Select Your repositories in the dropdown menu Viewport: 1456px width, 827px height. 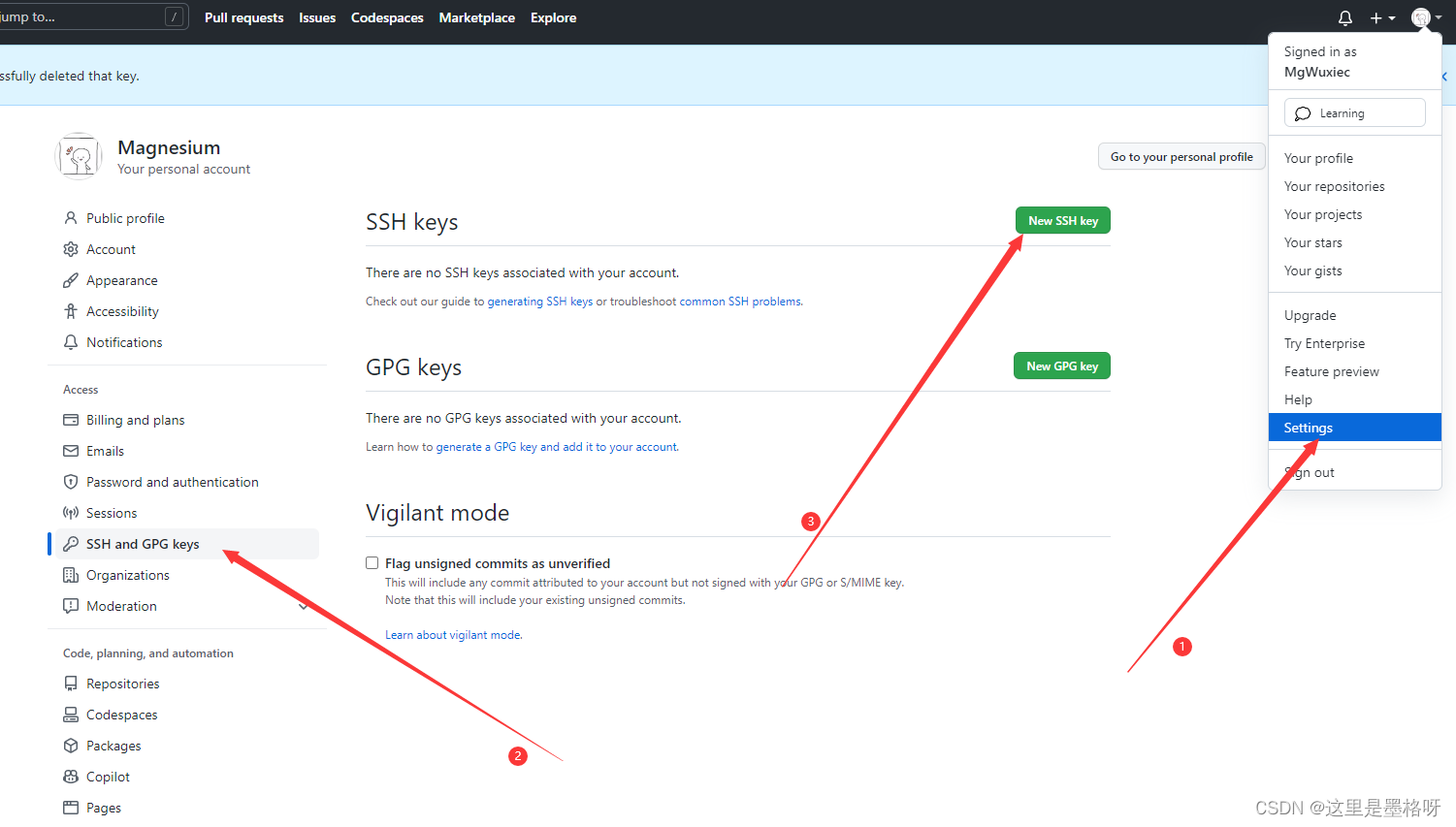pos(1355,186)
